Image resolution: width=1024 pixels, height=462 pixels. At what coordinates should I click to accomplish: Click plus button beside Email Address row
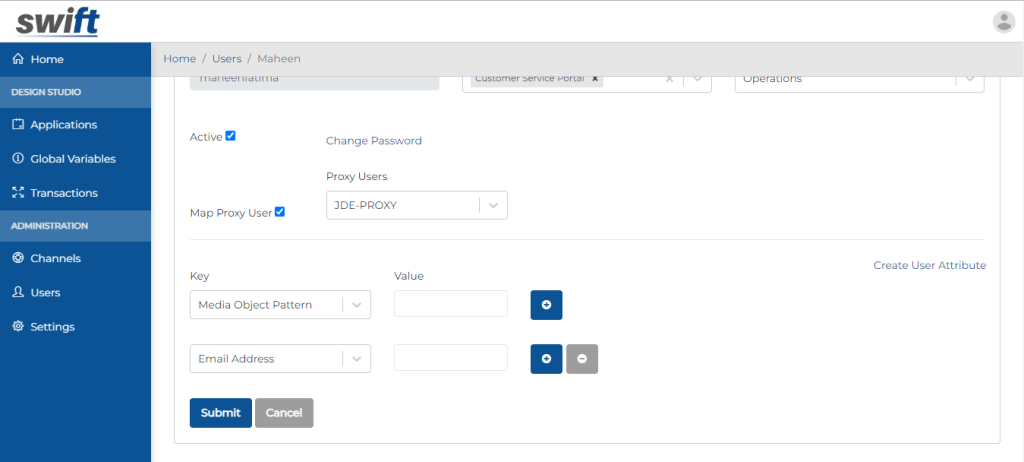(x=546, y=359)
